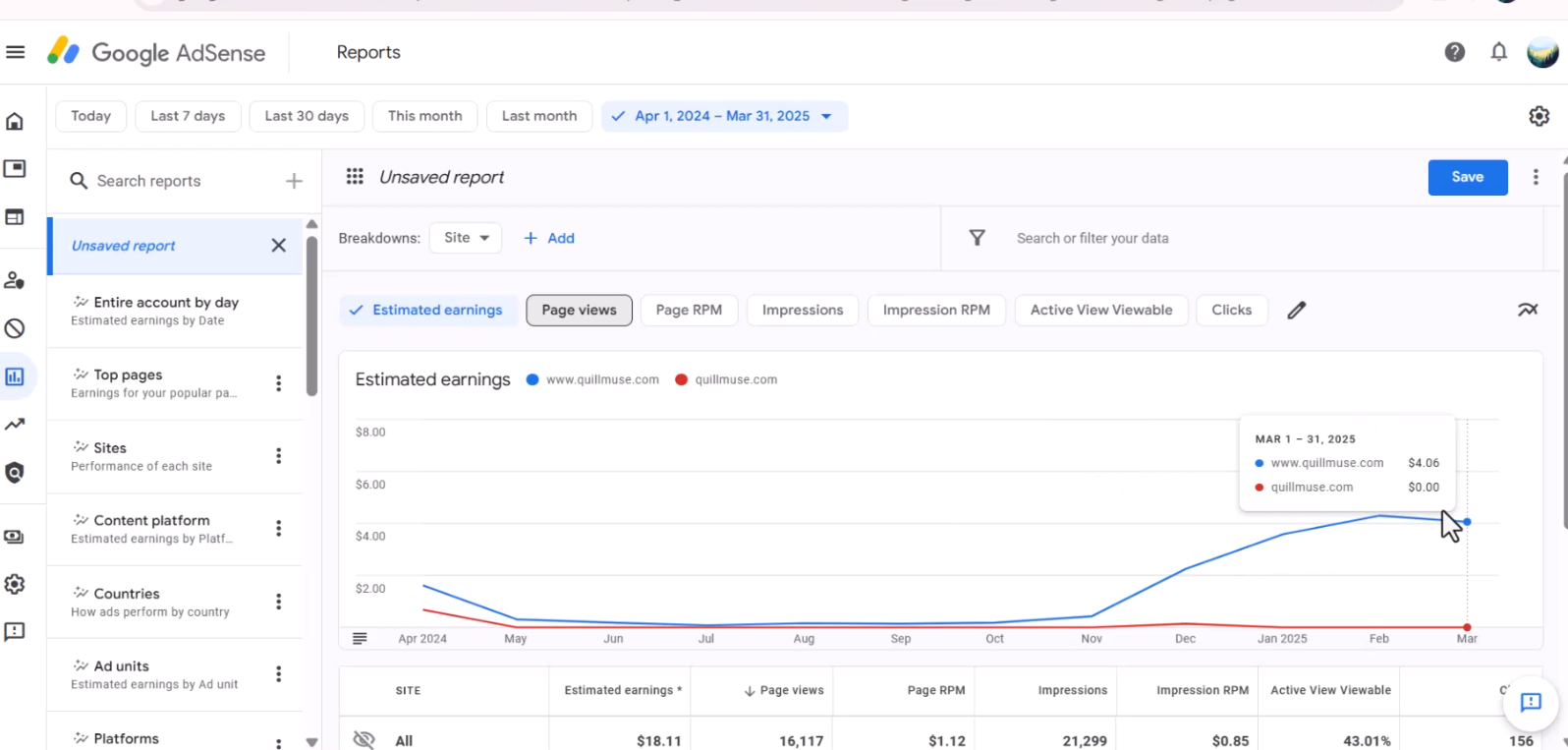
Task: Select the Last month range
Action: [x=539, y=116]
